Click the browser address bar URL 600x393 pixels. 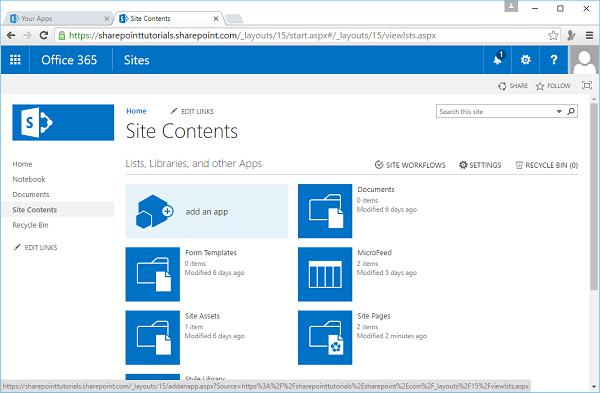tap(253, 36)
